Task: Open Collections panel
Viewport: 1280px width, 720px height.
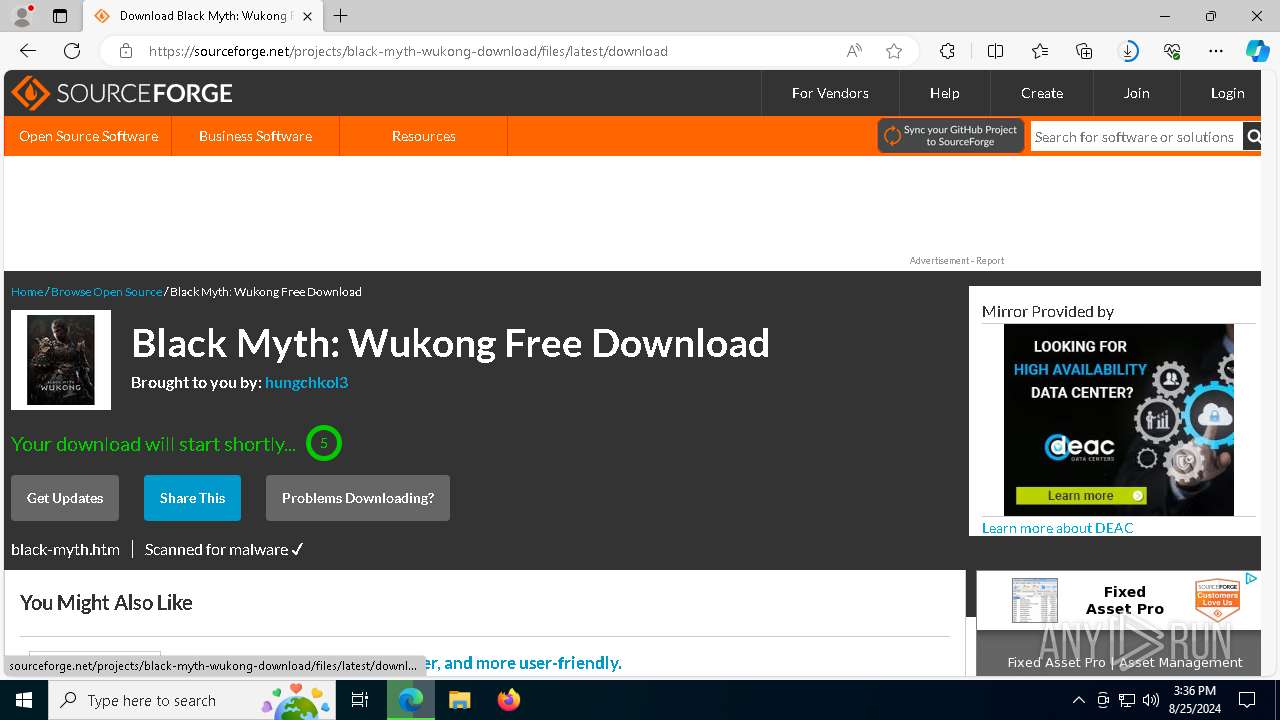Action: click(1084, 51)
